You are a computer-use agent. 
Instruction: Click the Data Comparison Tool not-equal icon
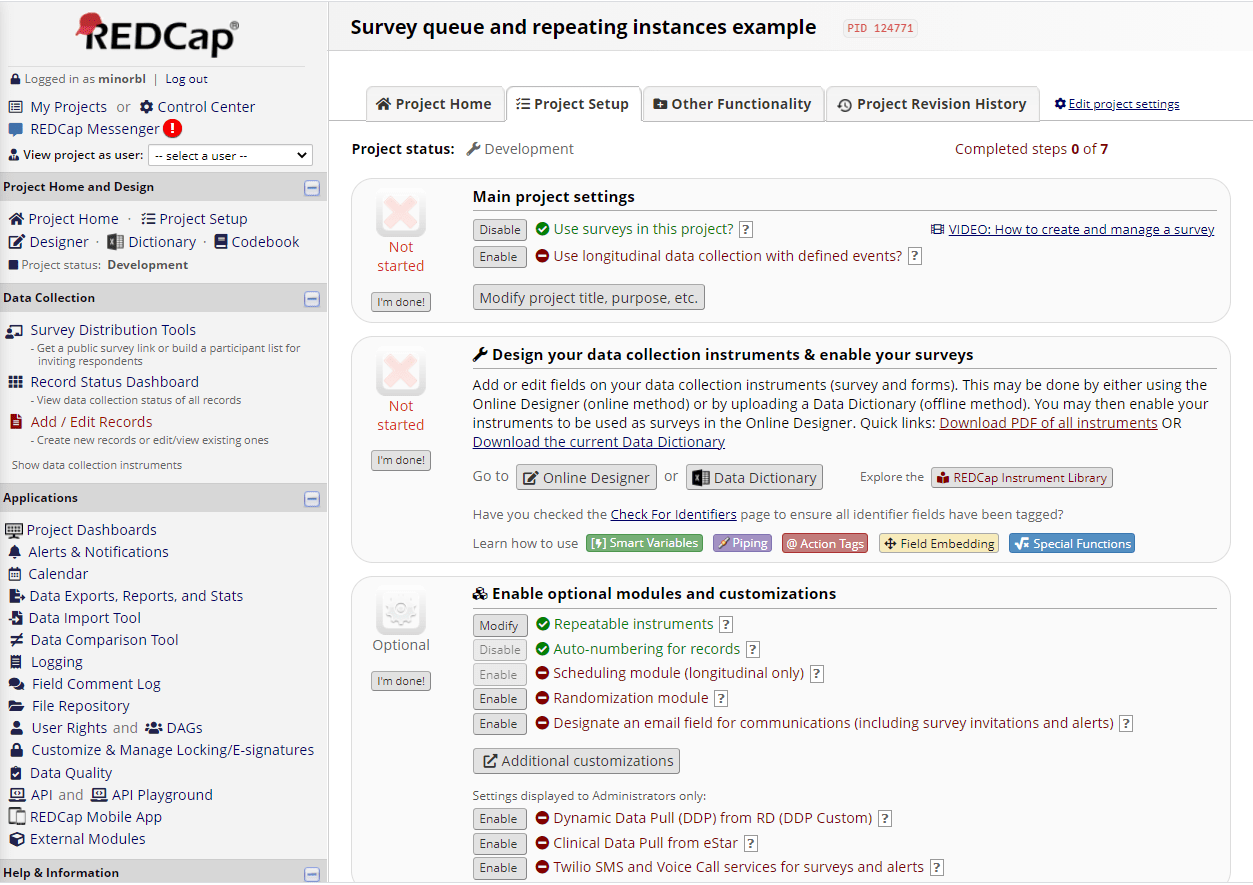click(16, 640)
